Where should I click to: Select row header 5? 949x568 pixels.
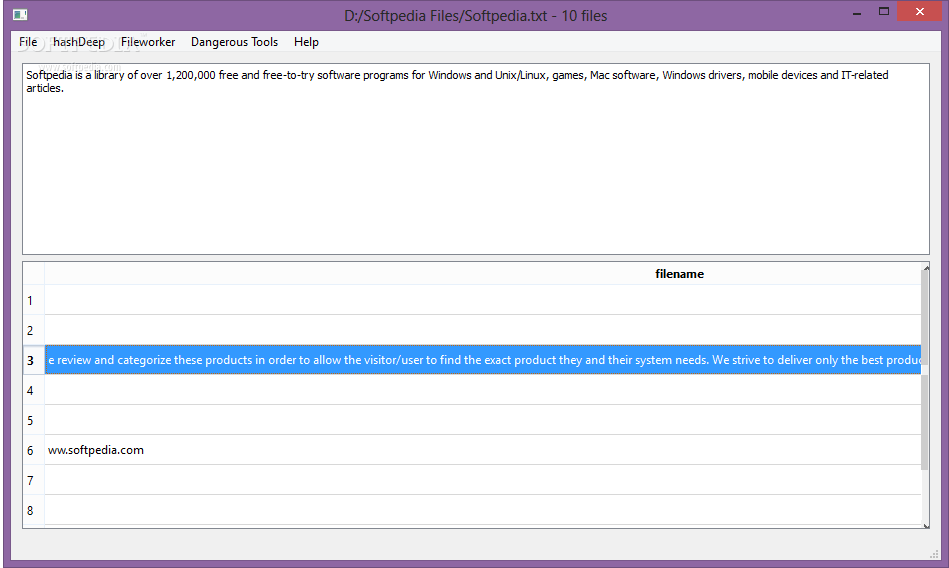coord(34,420)
